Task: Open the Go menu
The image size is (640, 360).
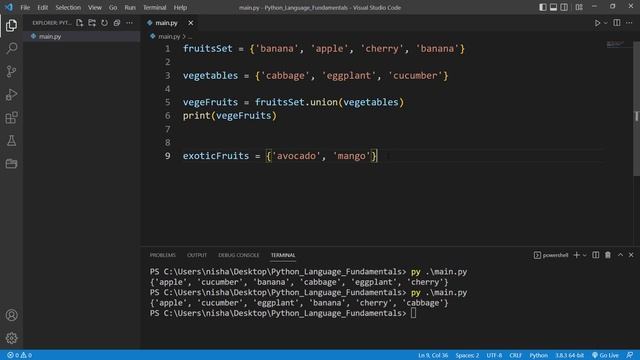Action: pos(113,7)
